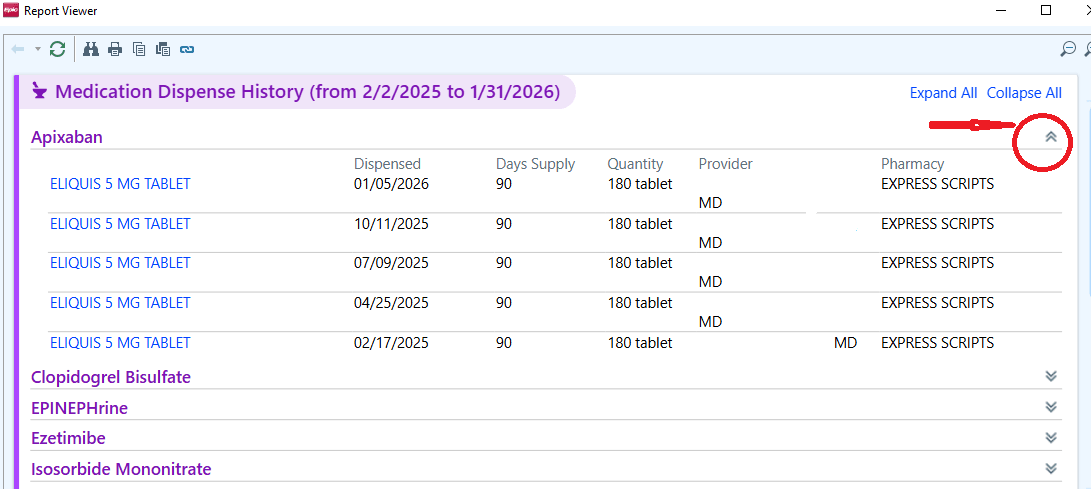Open ELIQUIS 5 MG TABLET dispensed 02/17/2025
This screenshot has height=489, width=1091.
pos(120,343)
